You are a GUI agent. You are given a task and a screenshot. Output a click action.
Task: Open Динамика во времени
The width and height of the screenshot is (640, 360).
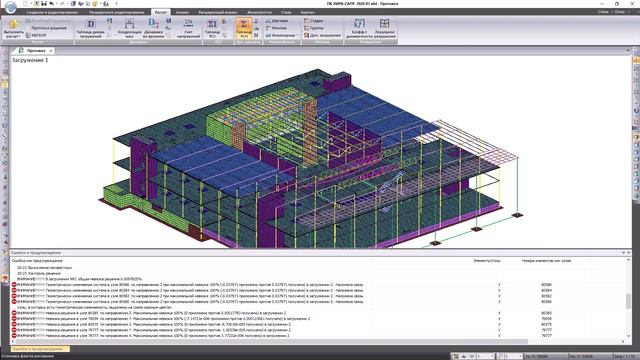[x=153, y=28]
